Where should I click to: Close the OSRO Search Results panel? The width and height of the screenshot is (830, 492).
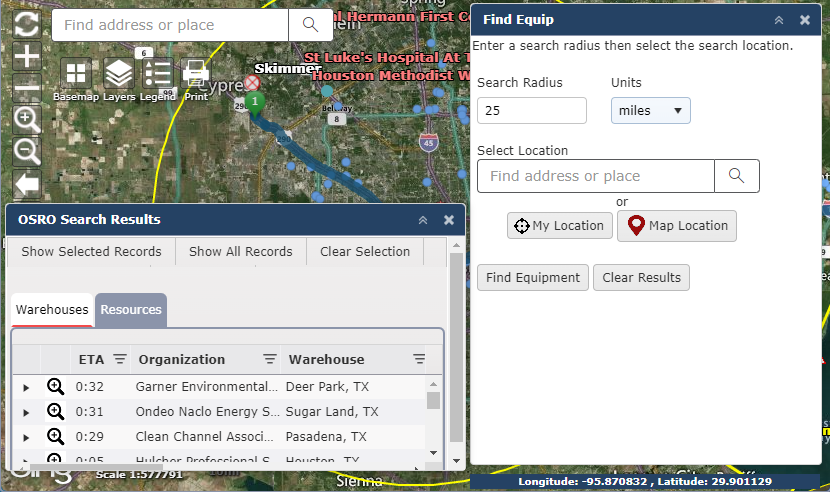tap(449, 220)
